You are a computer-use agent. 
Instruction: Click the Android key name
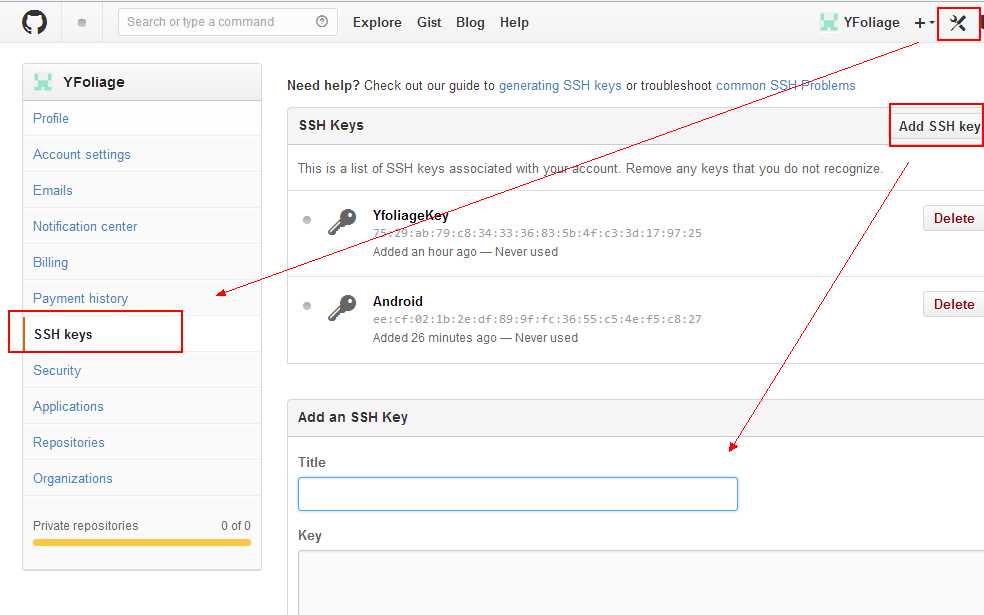(398, 301)
